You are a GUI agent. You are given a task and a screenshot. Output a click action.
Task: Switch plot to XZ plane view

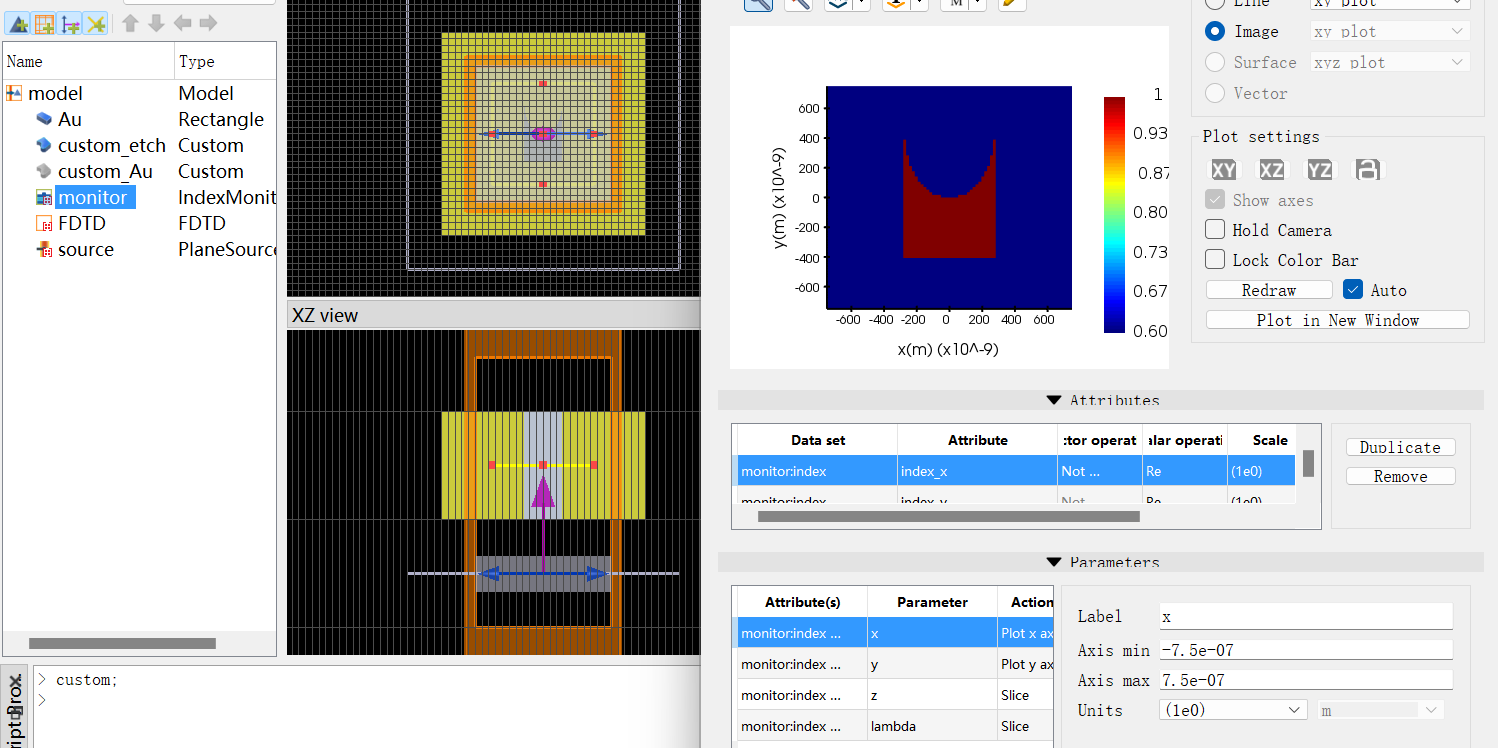[1271, 169]
